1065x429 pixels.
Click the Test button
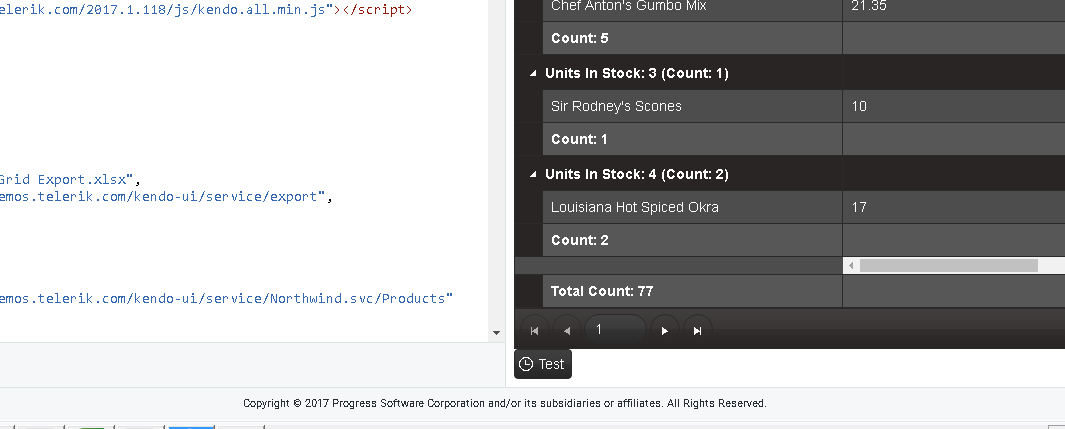click(x=542, y=364)
